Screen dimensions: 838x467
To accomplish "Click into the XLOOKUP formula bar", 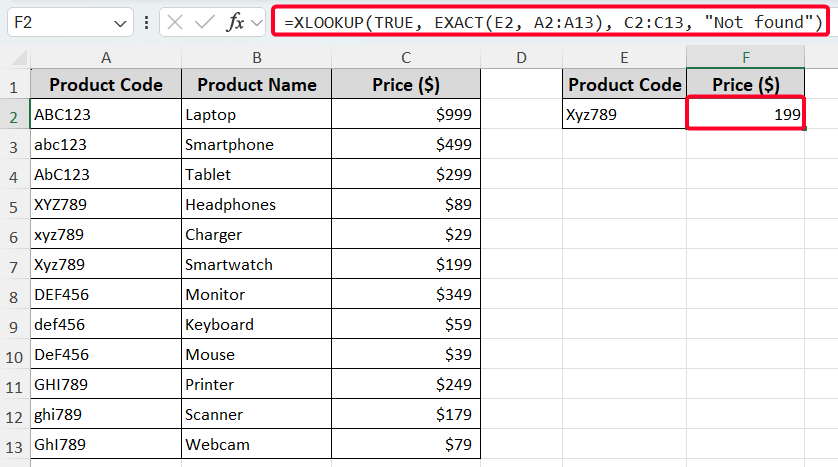I will coord(550,22).
